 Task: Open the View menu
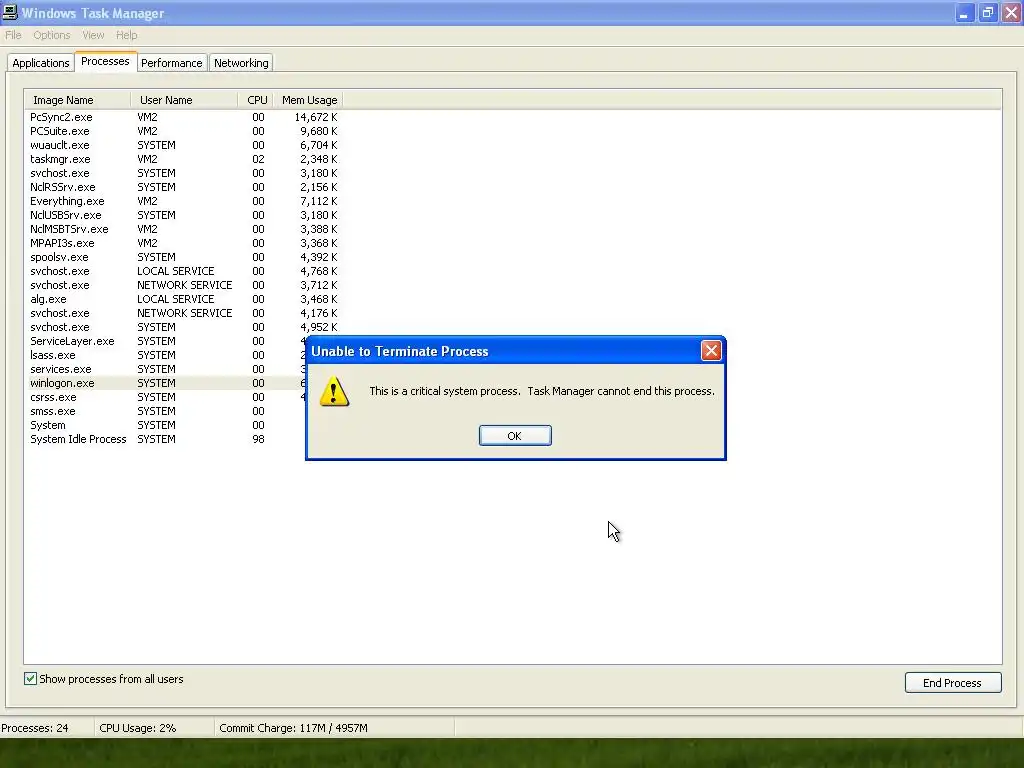pyautogui.click(x=93, y=35)
